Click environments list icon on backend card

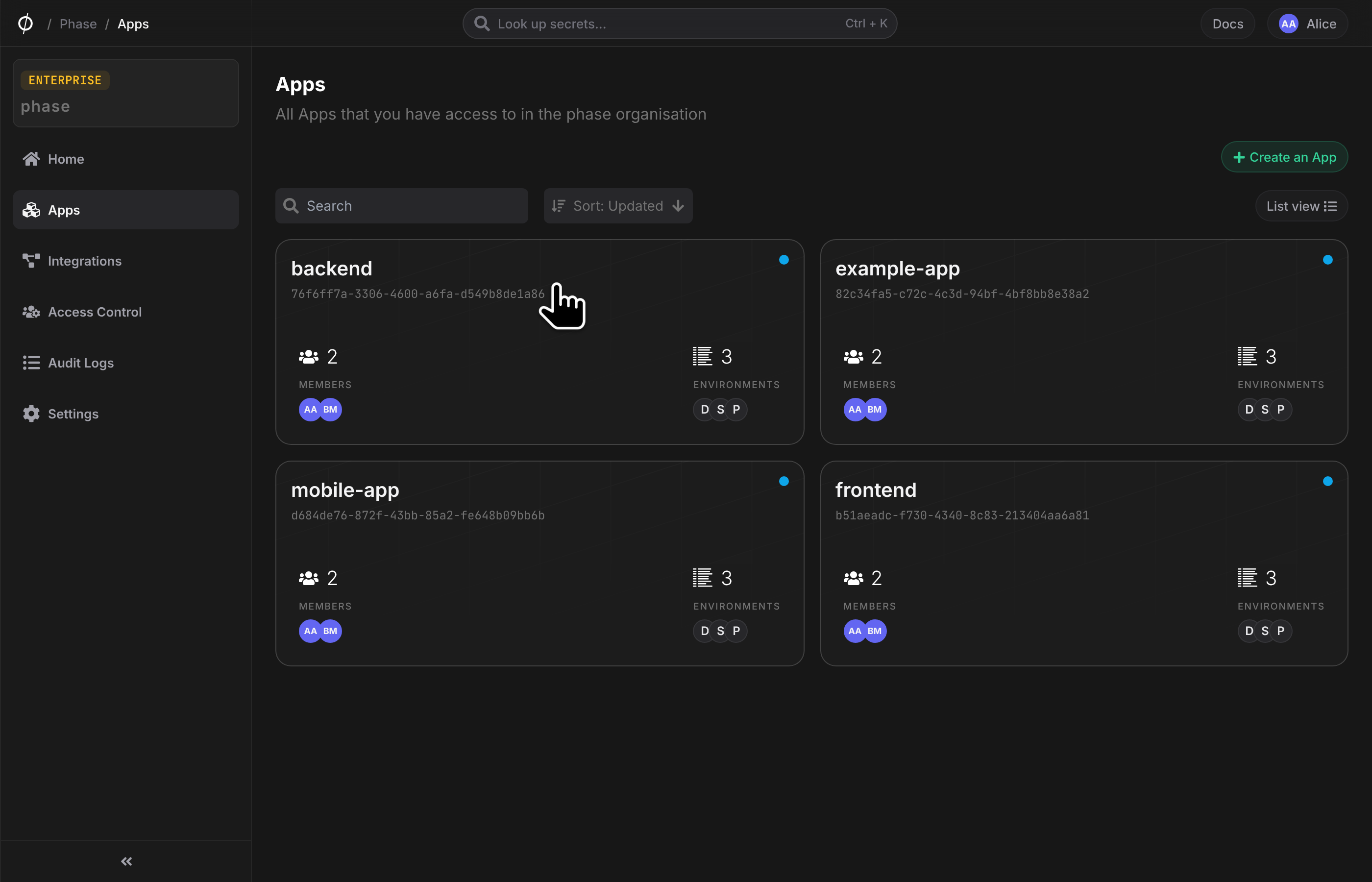(703, 356)
